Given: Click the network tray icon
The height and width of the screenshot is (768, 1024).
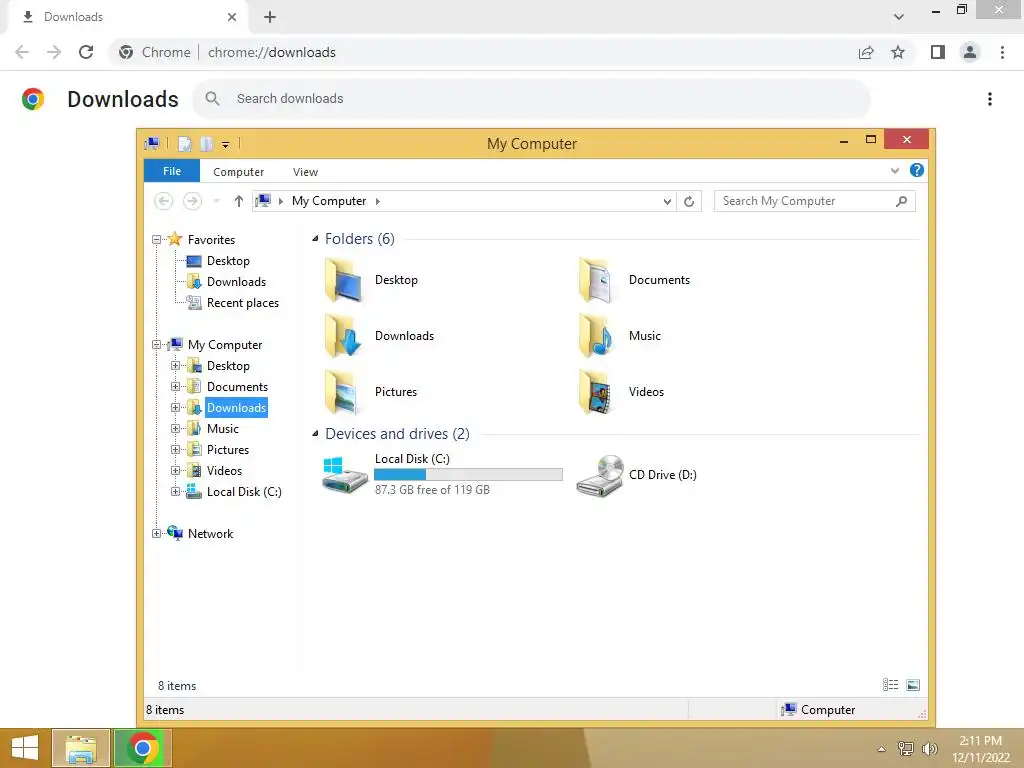Looking at the screenshot, I should pos(905,748).
